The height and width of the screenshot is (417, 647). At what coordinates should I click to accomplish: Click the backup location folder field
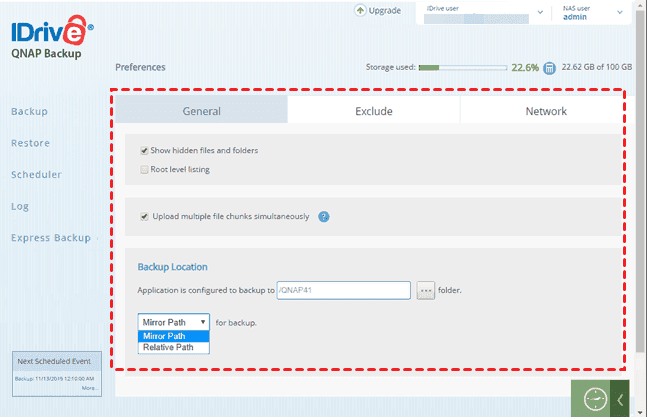(x=343, y=290)
